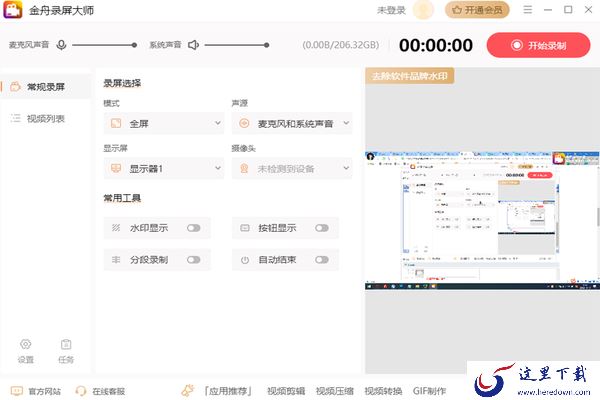Click the 视频列表 list icon in sidebar
The height and width of the screenshot is (400, 600).
15,118
